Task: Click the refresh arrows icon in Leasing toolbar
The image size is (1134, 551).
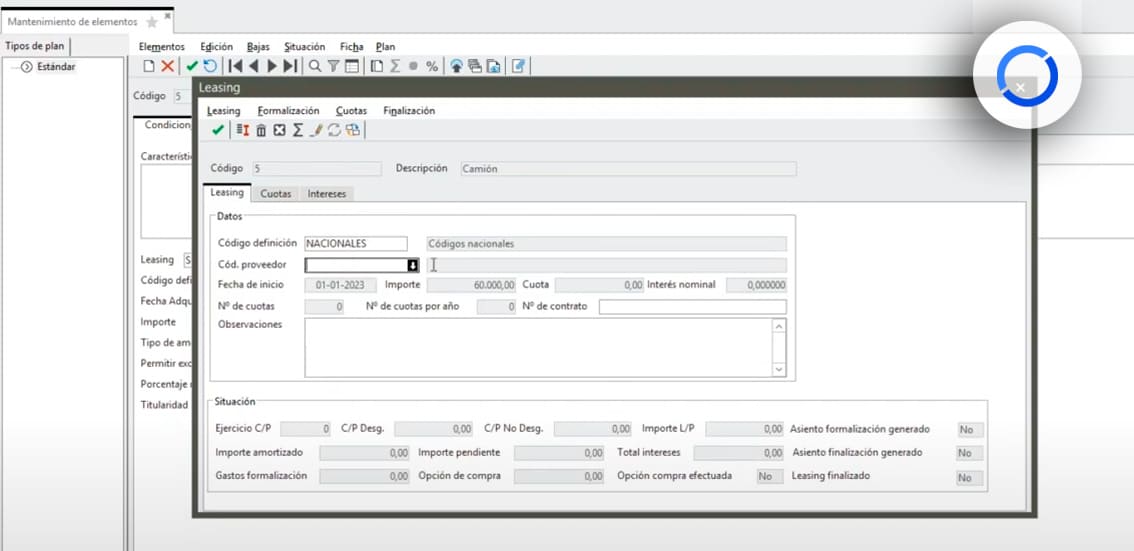Action: pyautogui.click(x=334, y=130)
